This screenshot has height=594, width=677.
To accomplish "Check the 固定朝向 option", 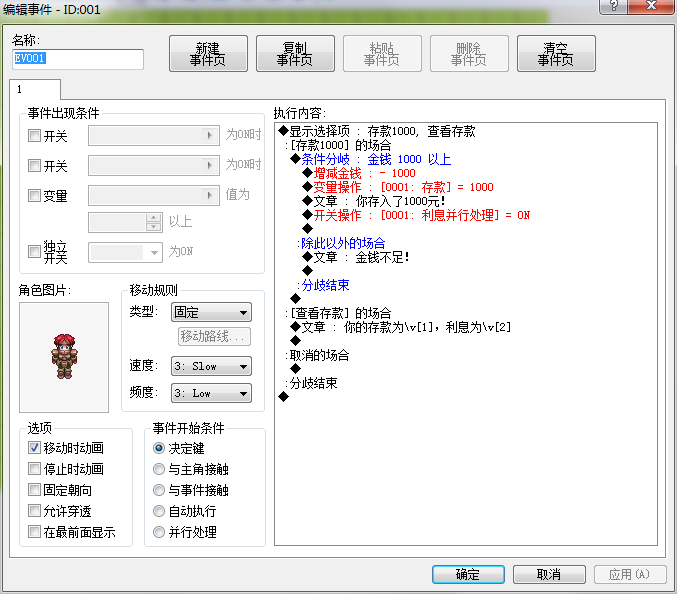I will tap(34, 490).
